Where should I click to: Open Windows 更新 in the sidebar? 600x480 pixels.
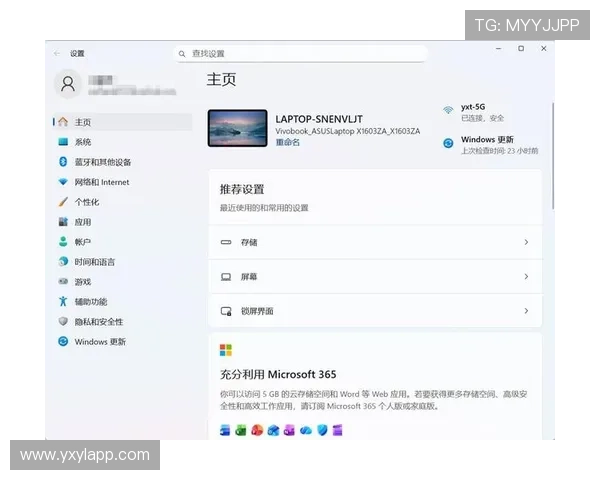click(122, 341)
